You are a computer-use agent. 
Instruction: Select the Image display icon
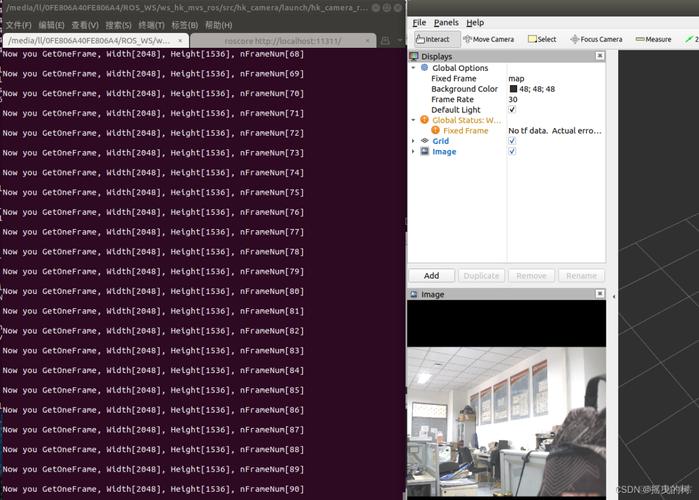[425, 152]
